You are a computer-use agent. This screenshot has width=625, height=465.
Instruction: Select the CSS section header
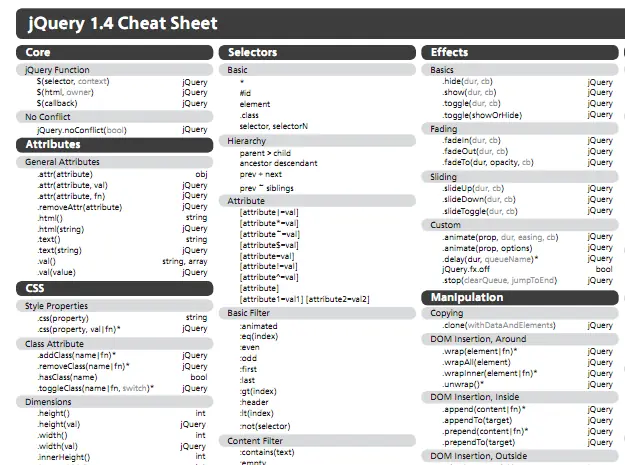point(114,288)
